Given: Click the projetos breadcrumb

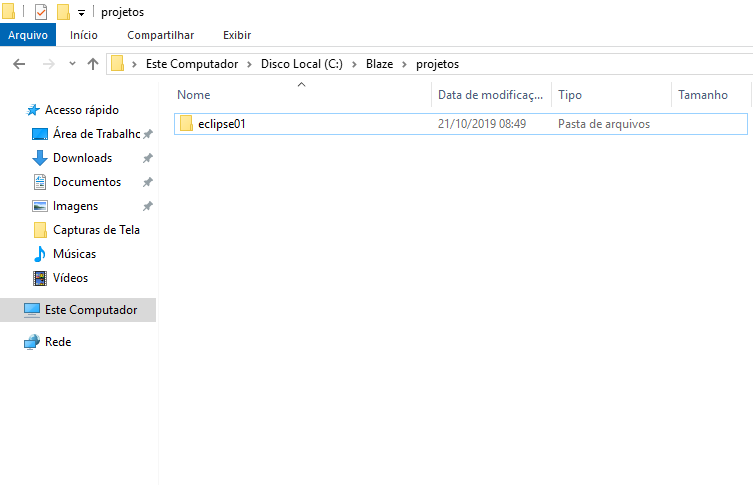Looking at the screenshot, I should [x=437, y=64].
